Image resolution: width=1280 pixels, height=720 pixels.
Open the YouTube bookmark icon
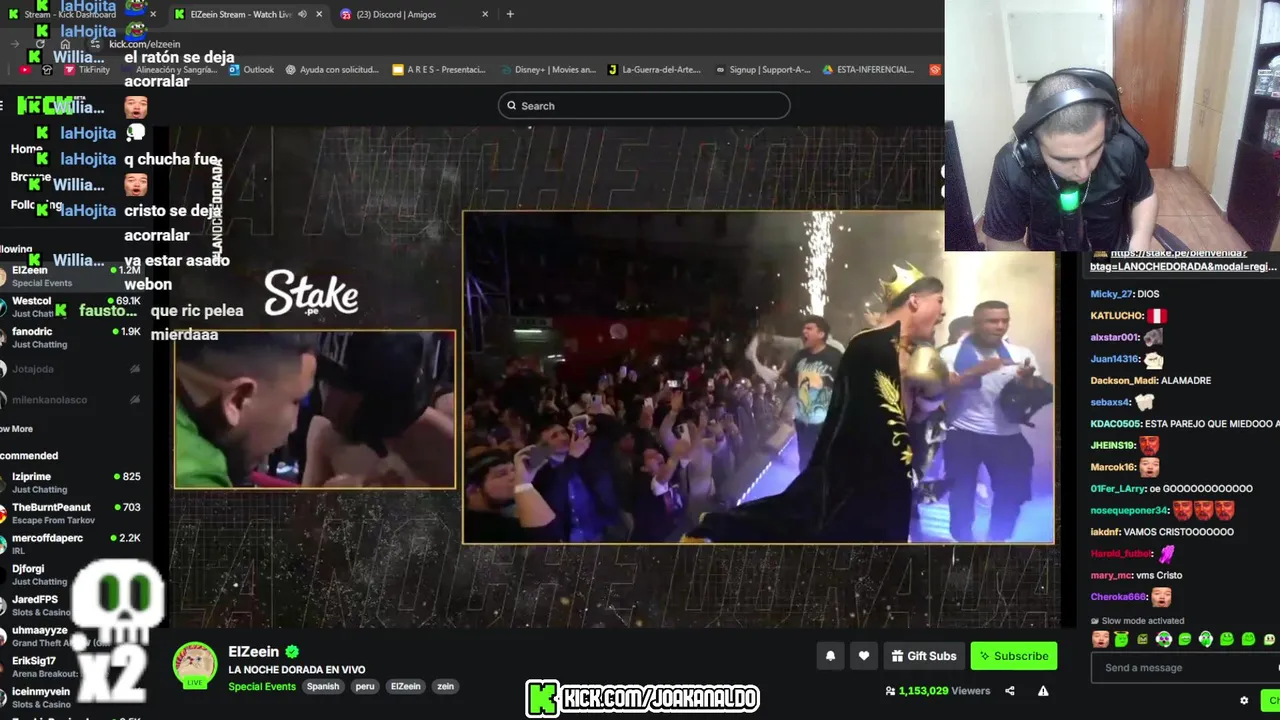(25, 70)
